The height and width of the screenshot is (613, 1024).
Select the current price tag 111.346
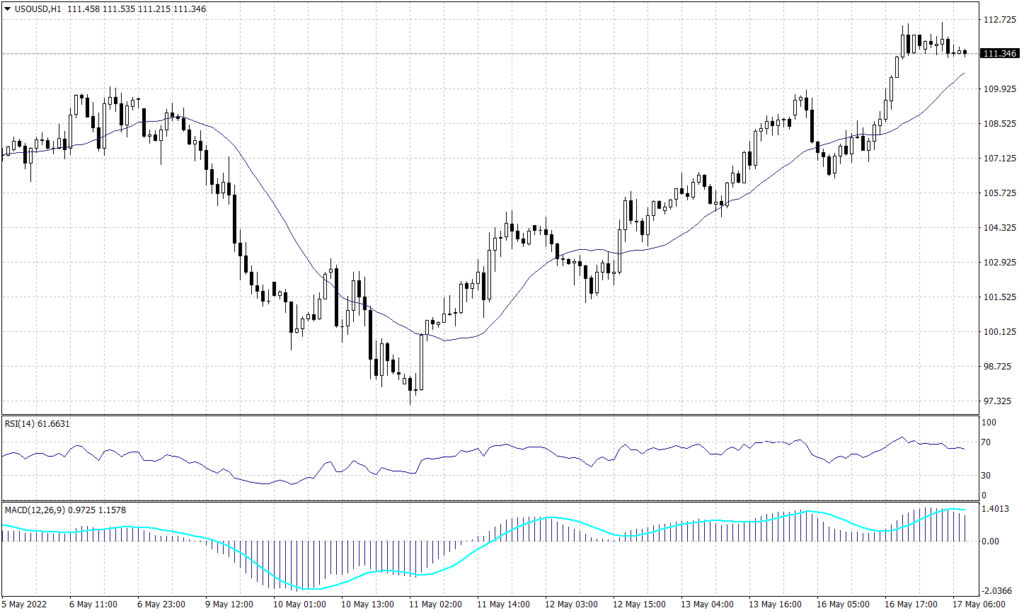(x=1000, y=53)
